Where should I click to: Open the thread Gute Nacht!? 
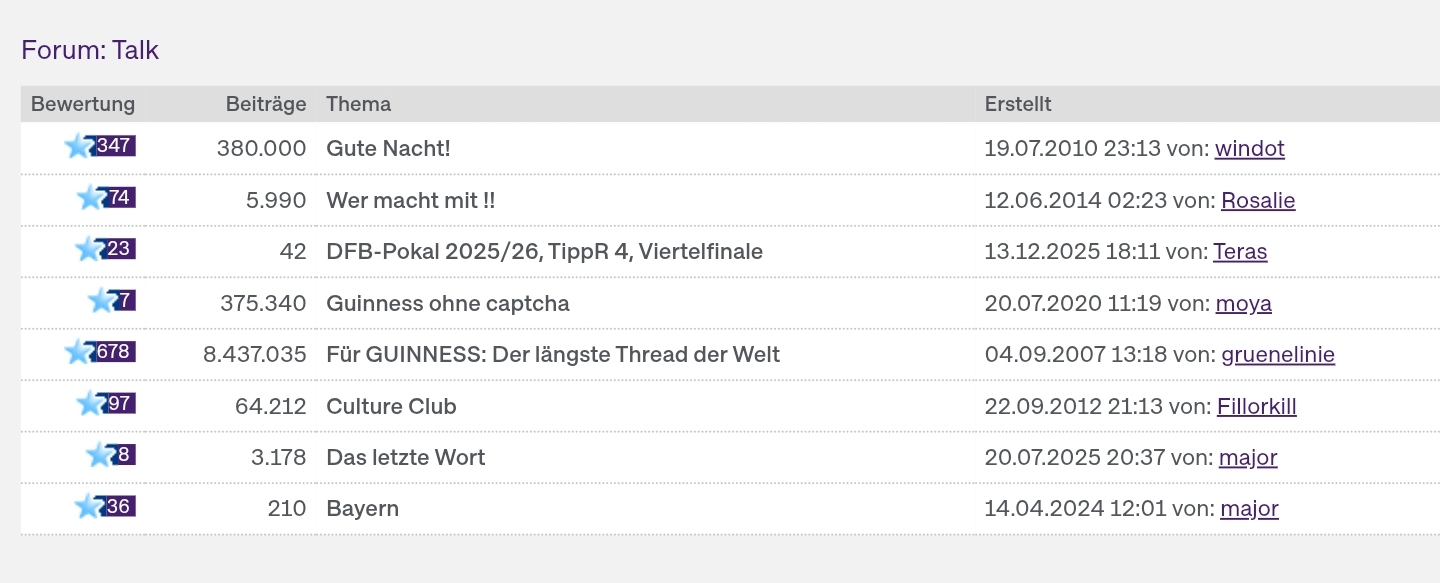click(x=388, y=149)
